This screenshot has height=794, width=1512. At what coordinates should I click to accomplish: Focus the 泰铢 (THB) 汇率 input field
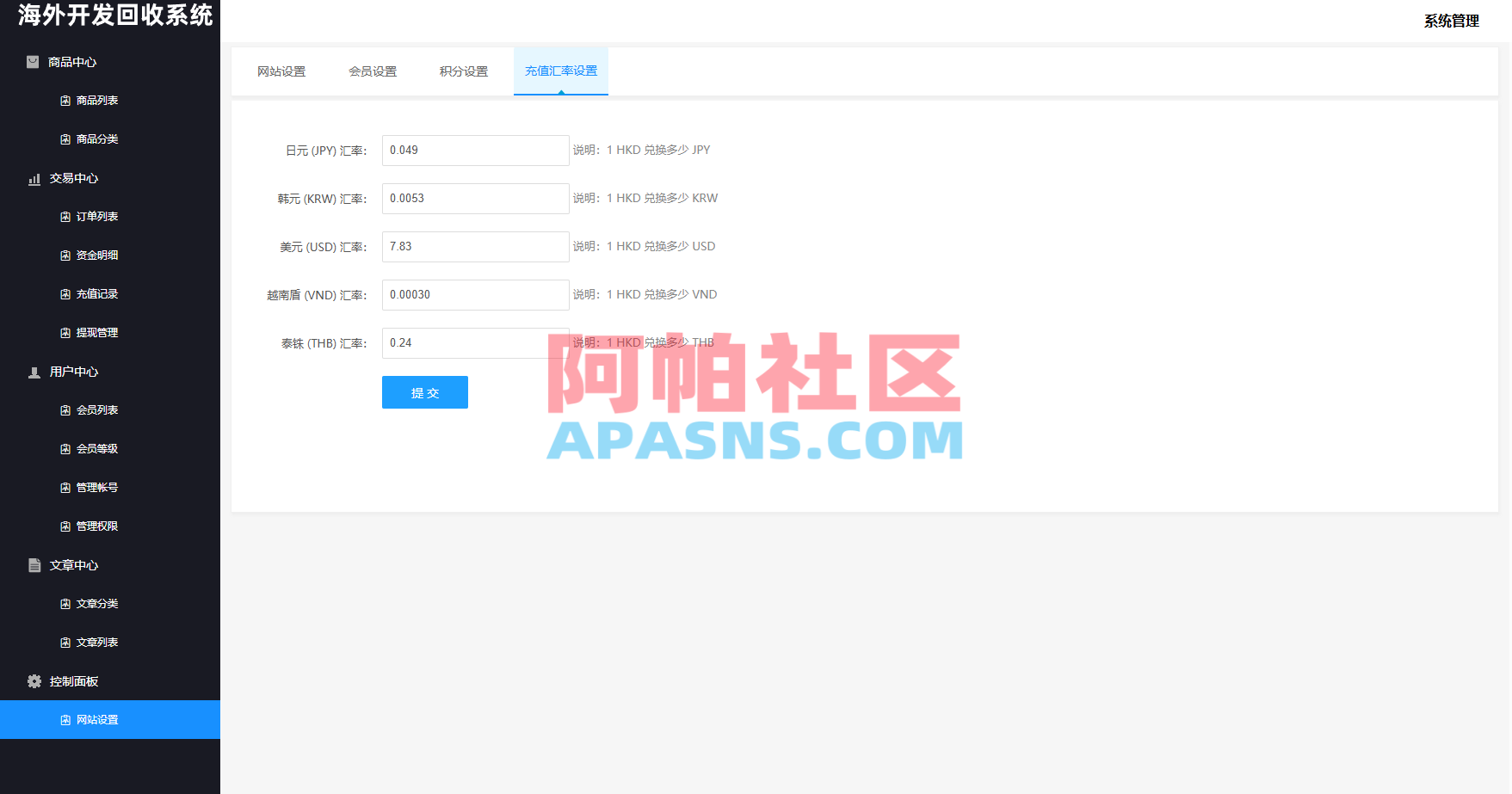coord(476,343)
